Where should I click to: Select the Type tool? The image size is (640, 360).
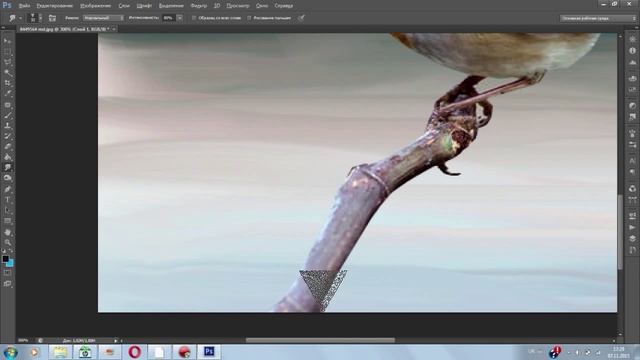click(x=7, y=200)
